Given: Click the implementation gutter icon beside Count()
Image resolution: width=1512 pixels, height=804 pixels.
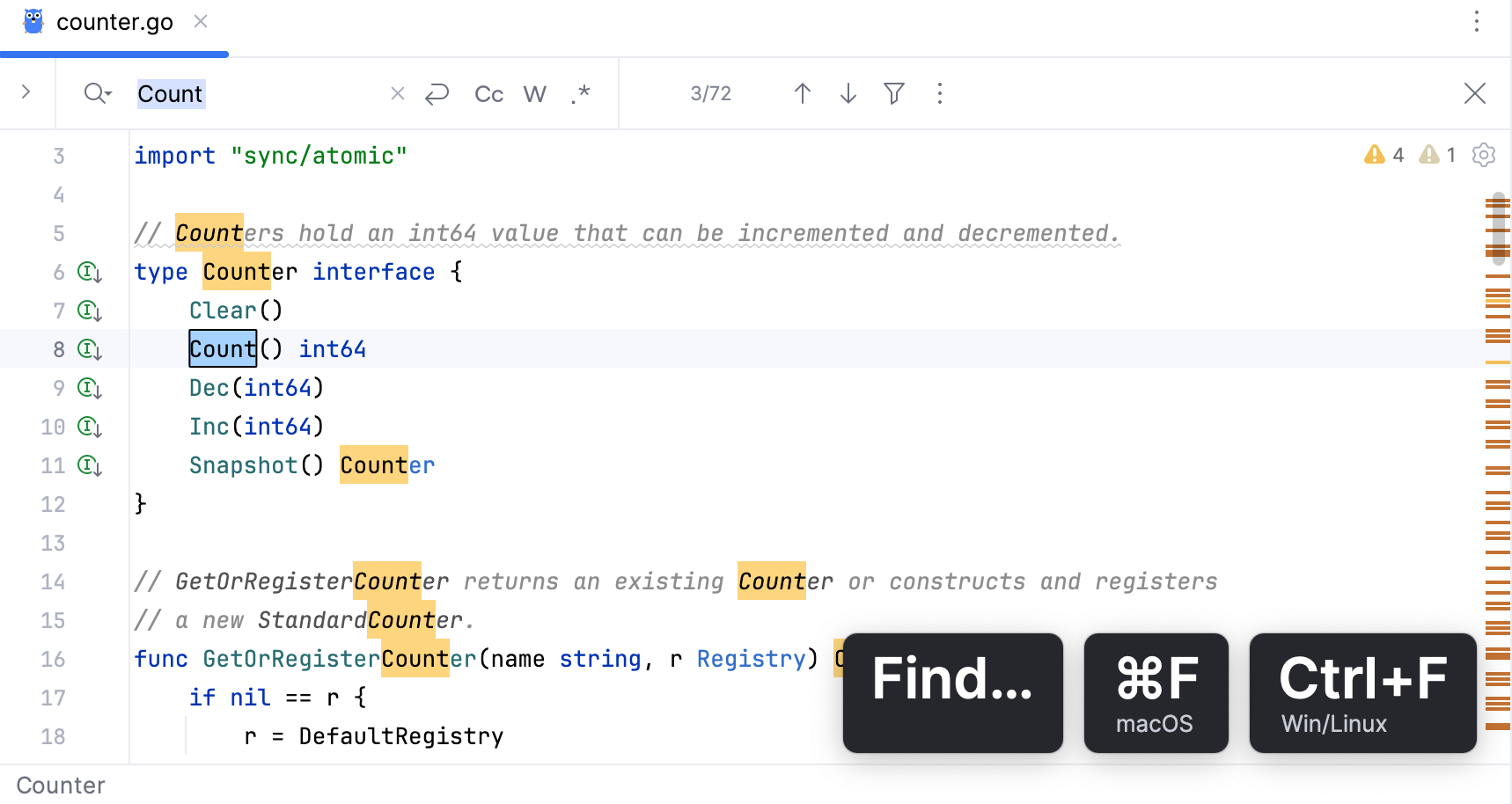Looking at the screenshot, I should 89,348.
